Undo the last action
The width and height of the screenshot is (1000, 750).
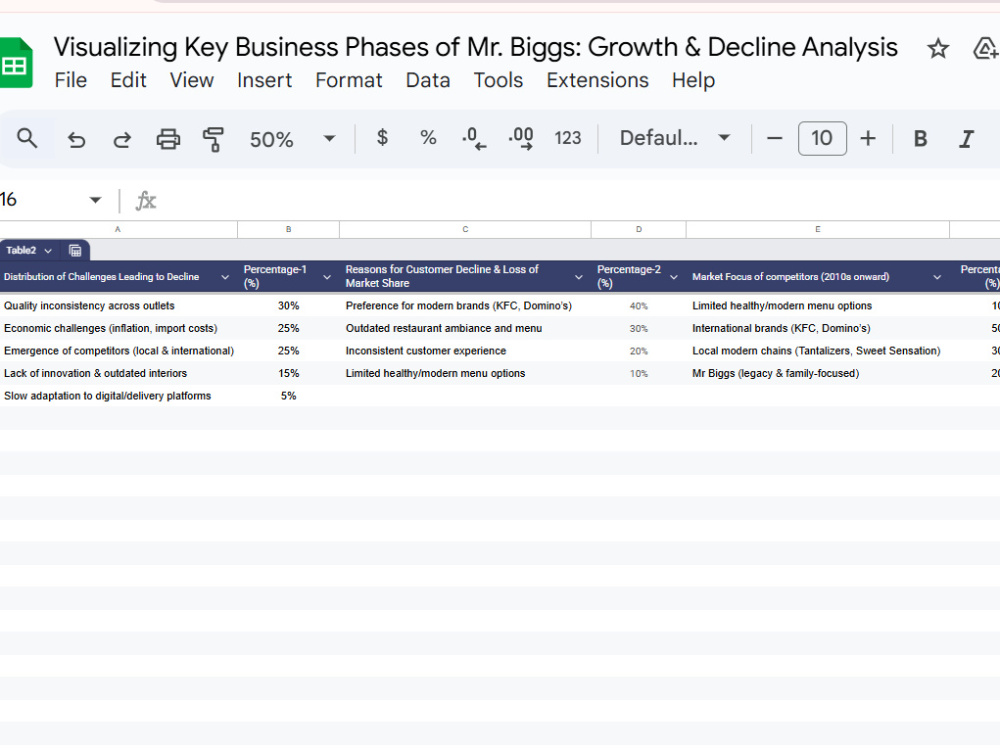[x=76, y=139]
